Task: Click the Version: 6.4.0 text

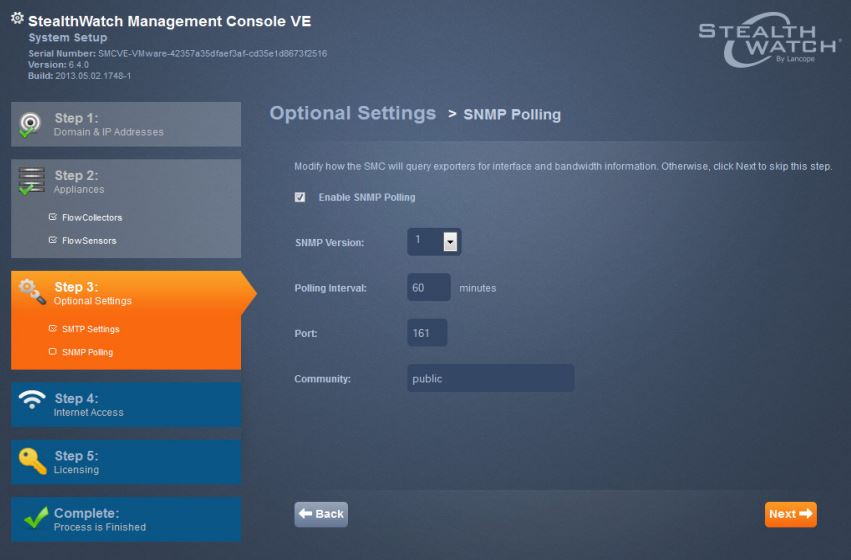Action: tap(59, 65)
